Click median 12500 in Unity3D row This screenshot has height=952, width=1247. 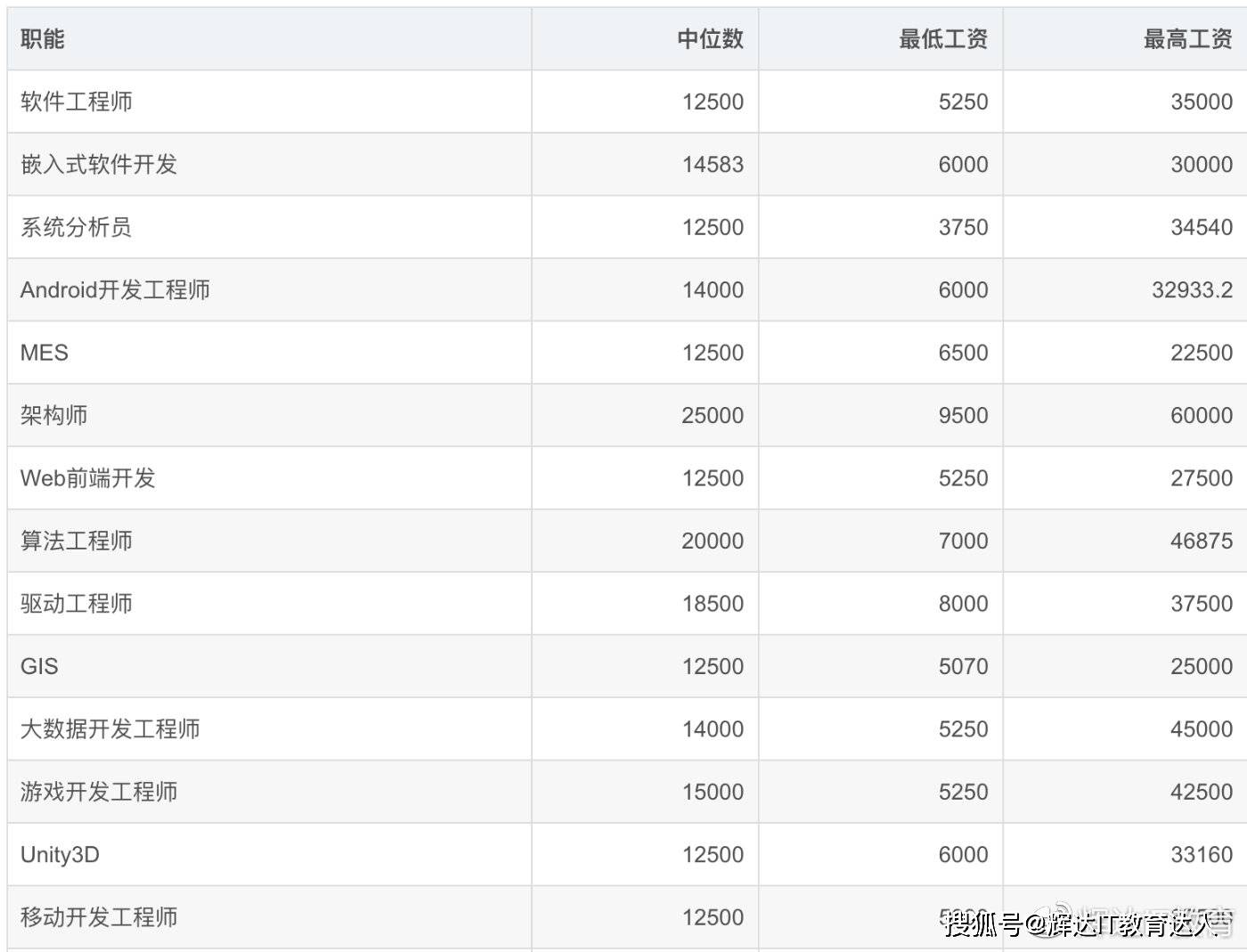coord(713,855)
